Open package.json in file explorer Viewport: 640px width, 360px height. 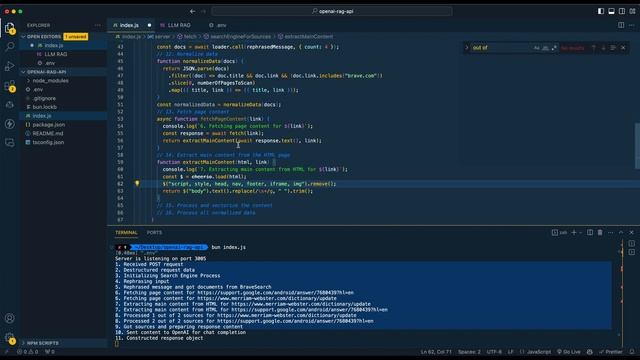pyautogui.click(x=49, y=125)
